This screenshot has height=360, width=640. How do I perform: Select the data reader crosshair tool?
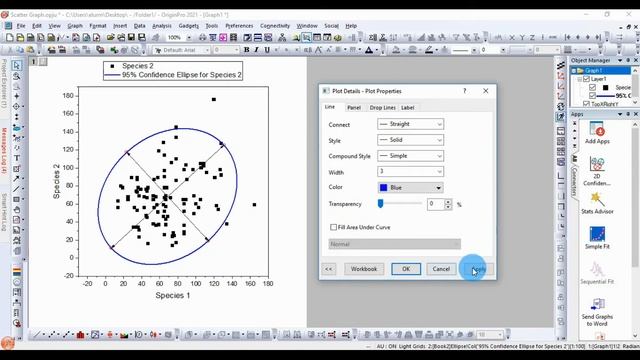16,107
